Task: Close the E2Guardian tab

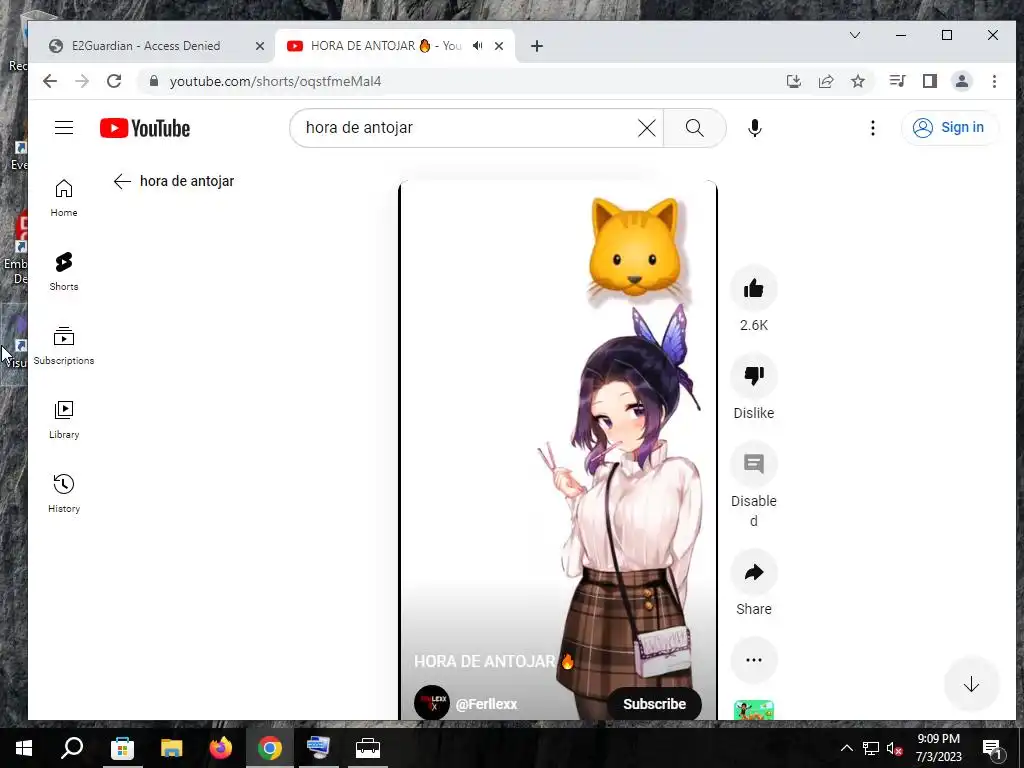Action: coord(260,46)
